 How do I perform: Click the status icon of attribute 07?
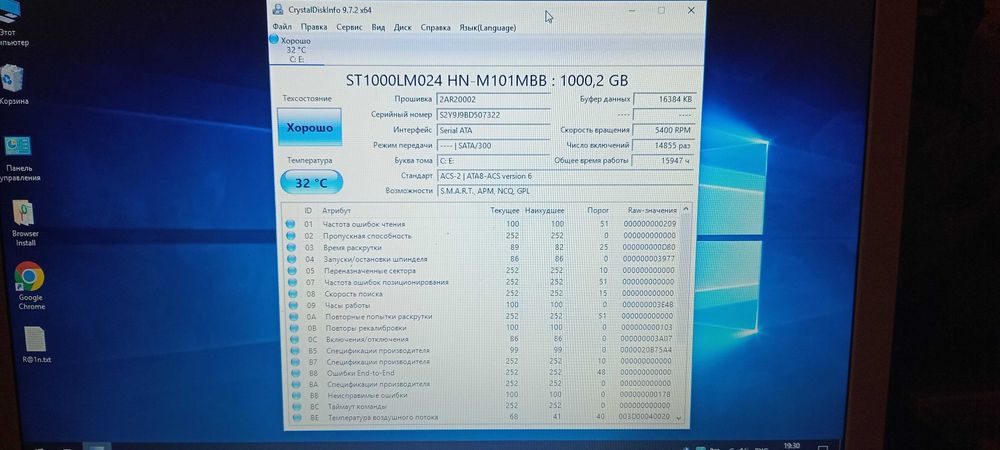(293, 282)
